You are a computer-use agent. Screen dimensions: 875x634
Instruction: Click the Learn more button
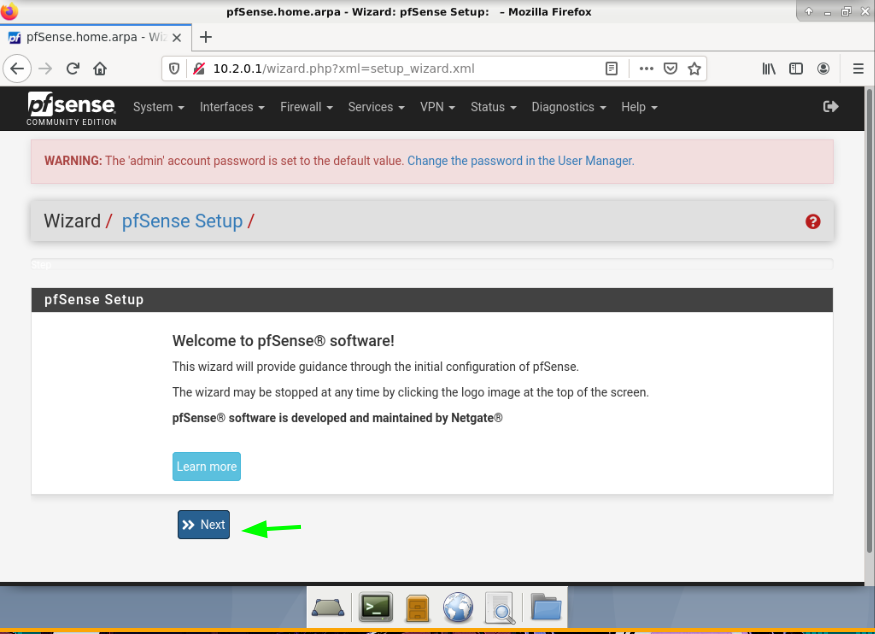click(206, 467)
